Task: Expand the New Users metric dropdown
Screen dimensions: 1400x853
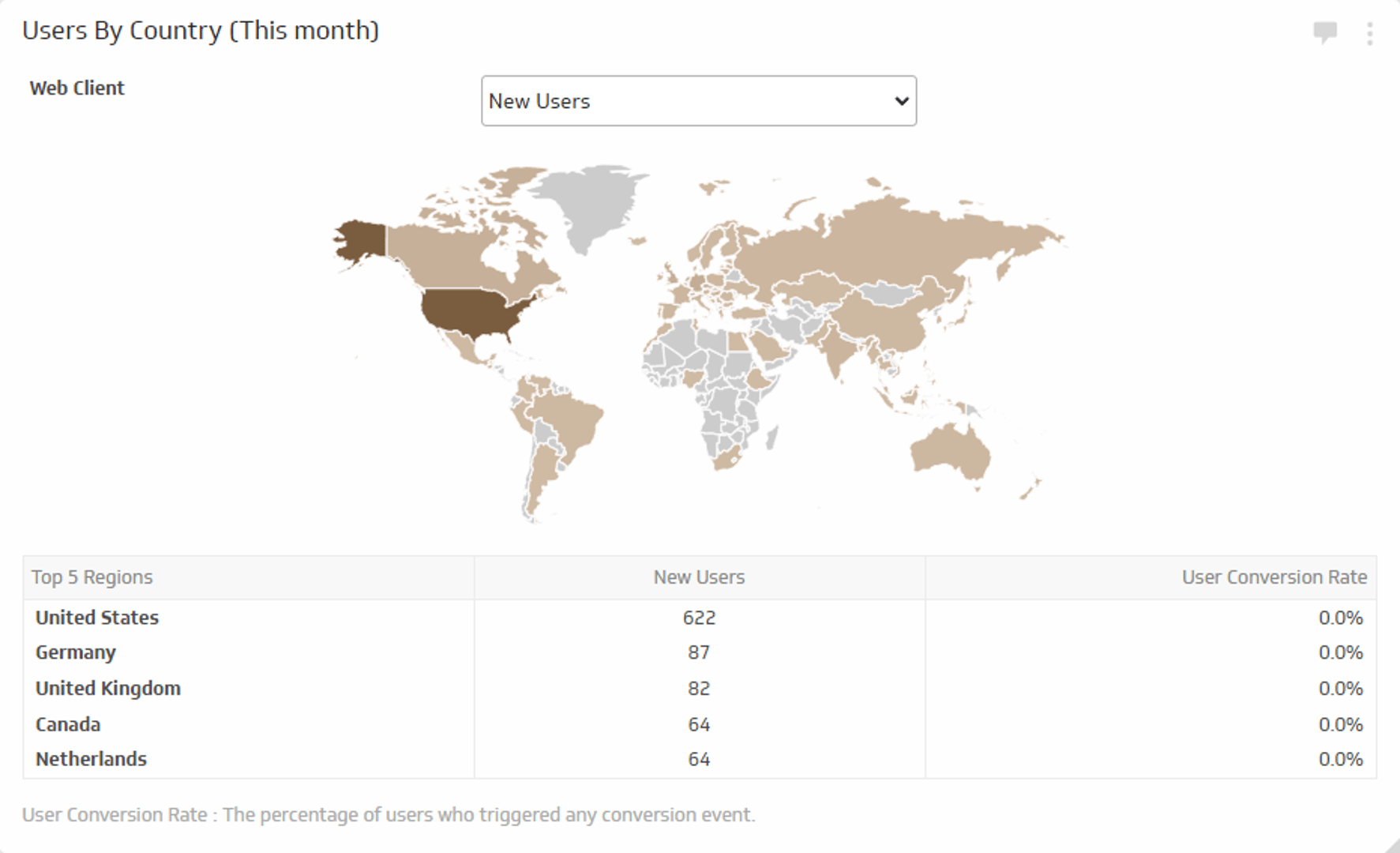Action: pyautogui.click(x=698, y=101)
